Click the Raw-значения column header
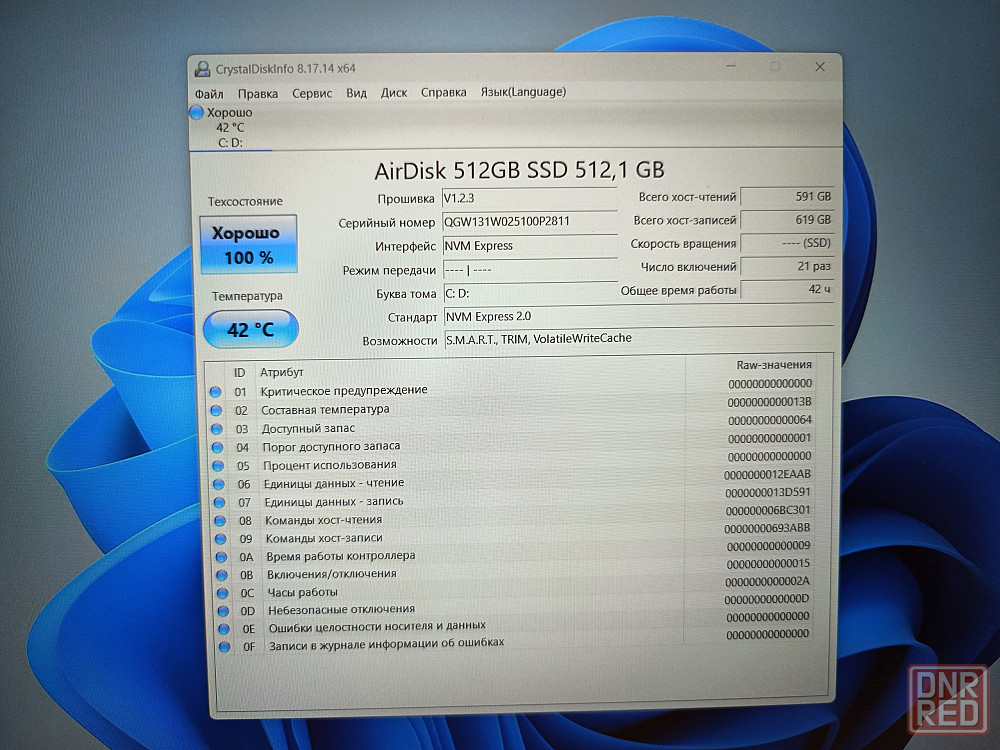The height and width of the screenshot is (750, 1000). pyautogui.click(x=773, y=365)
